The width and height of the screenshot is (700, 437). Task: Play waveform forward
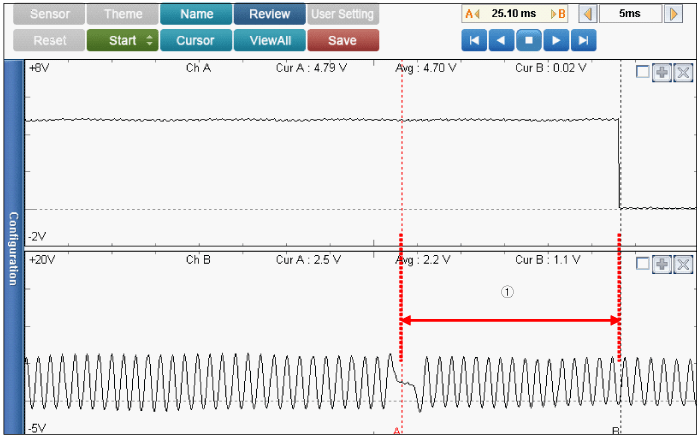pos(556,41)
